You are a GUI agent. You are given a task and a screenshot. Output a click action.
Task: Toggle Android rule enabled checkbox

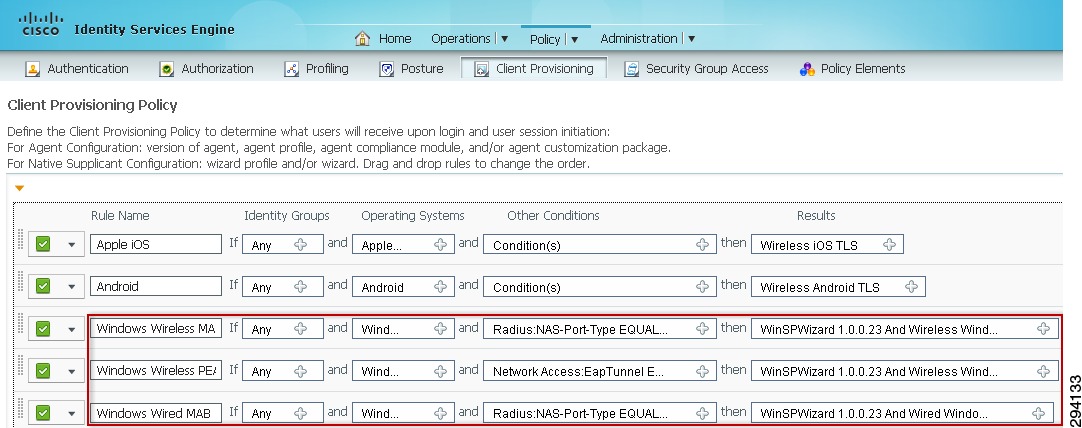43,286
